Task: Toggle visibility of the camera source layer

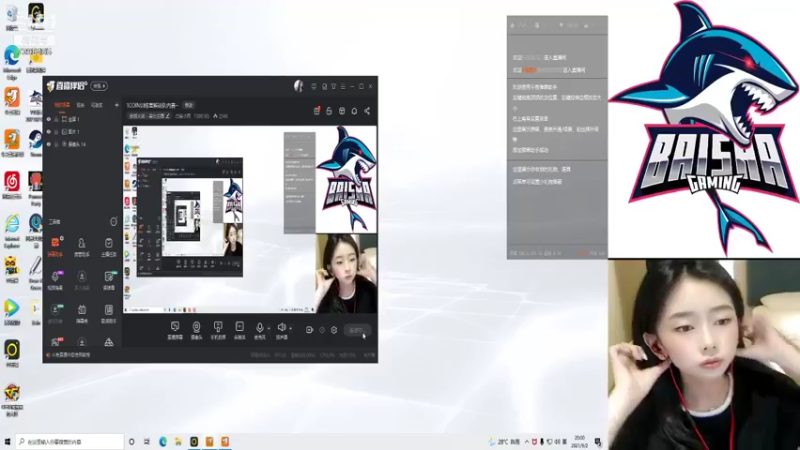Action: point(49,144)
